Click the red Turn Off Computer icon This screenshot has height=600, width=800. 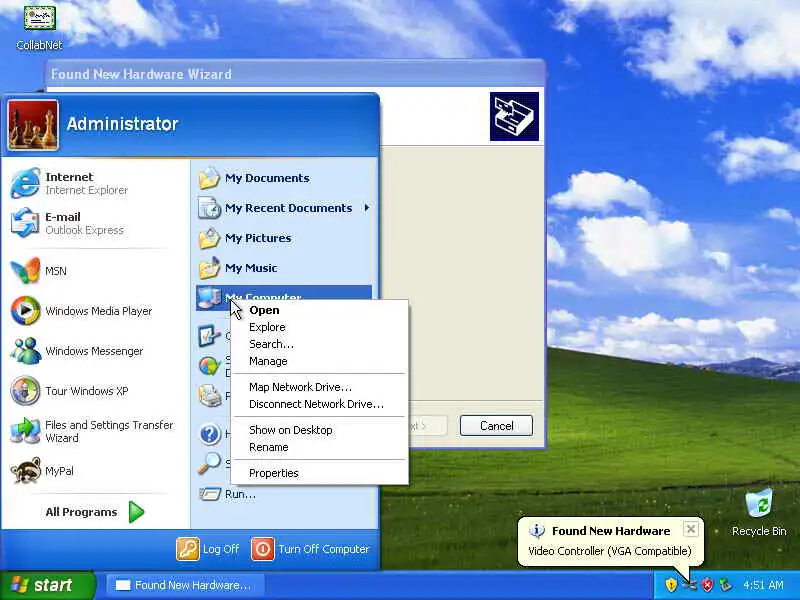[263, 549]
